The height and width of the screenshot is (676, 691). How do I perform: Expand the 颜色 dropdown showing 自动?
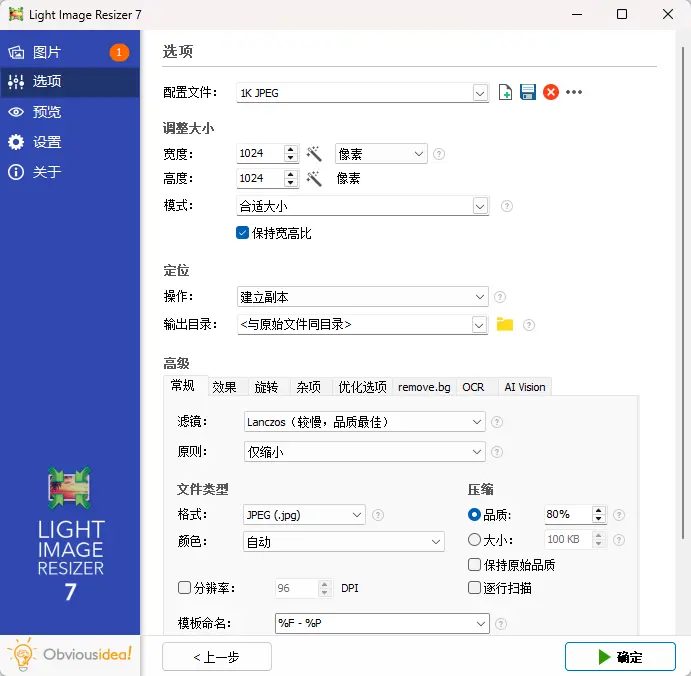click(343, 542)
